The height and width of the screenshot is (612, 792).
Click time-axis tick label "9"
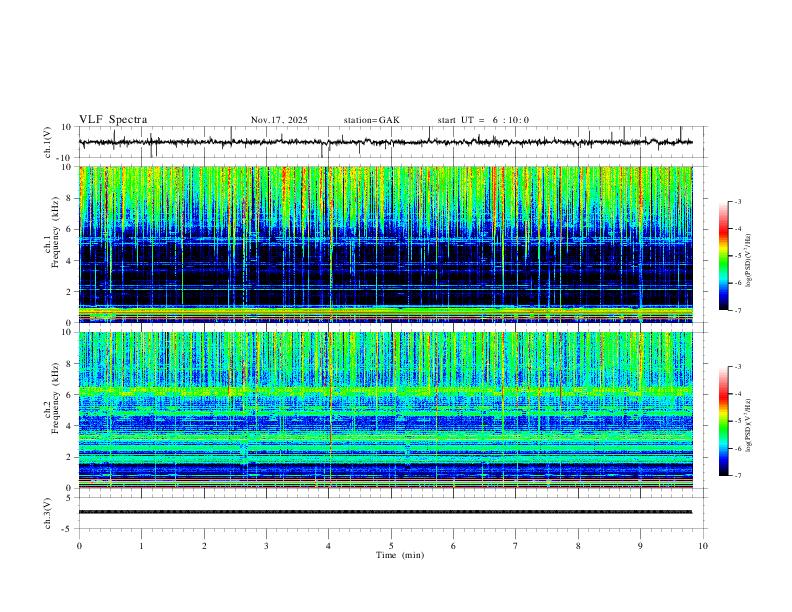tap(640, 546)
